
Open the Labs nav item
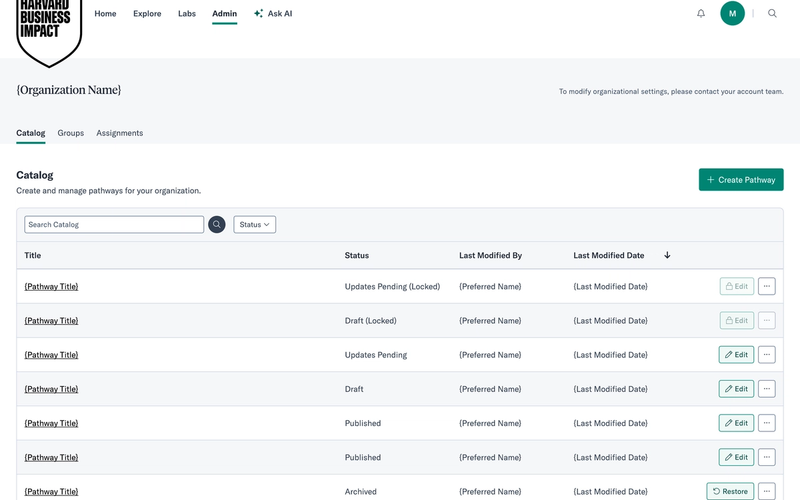pyautogui.click(x=187, y=14)
